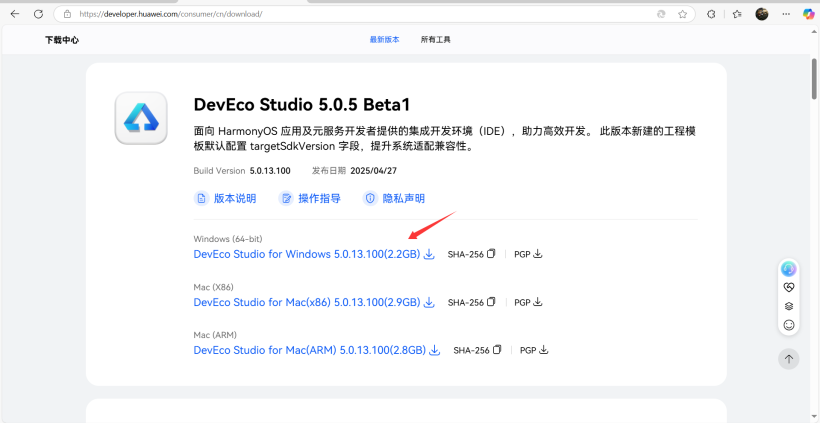This screenshot has height=423, width=820.
Task: Go back using browser back arrow
Action: tap(15, 14)
